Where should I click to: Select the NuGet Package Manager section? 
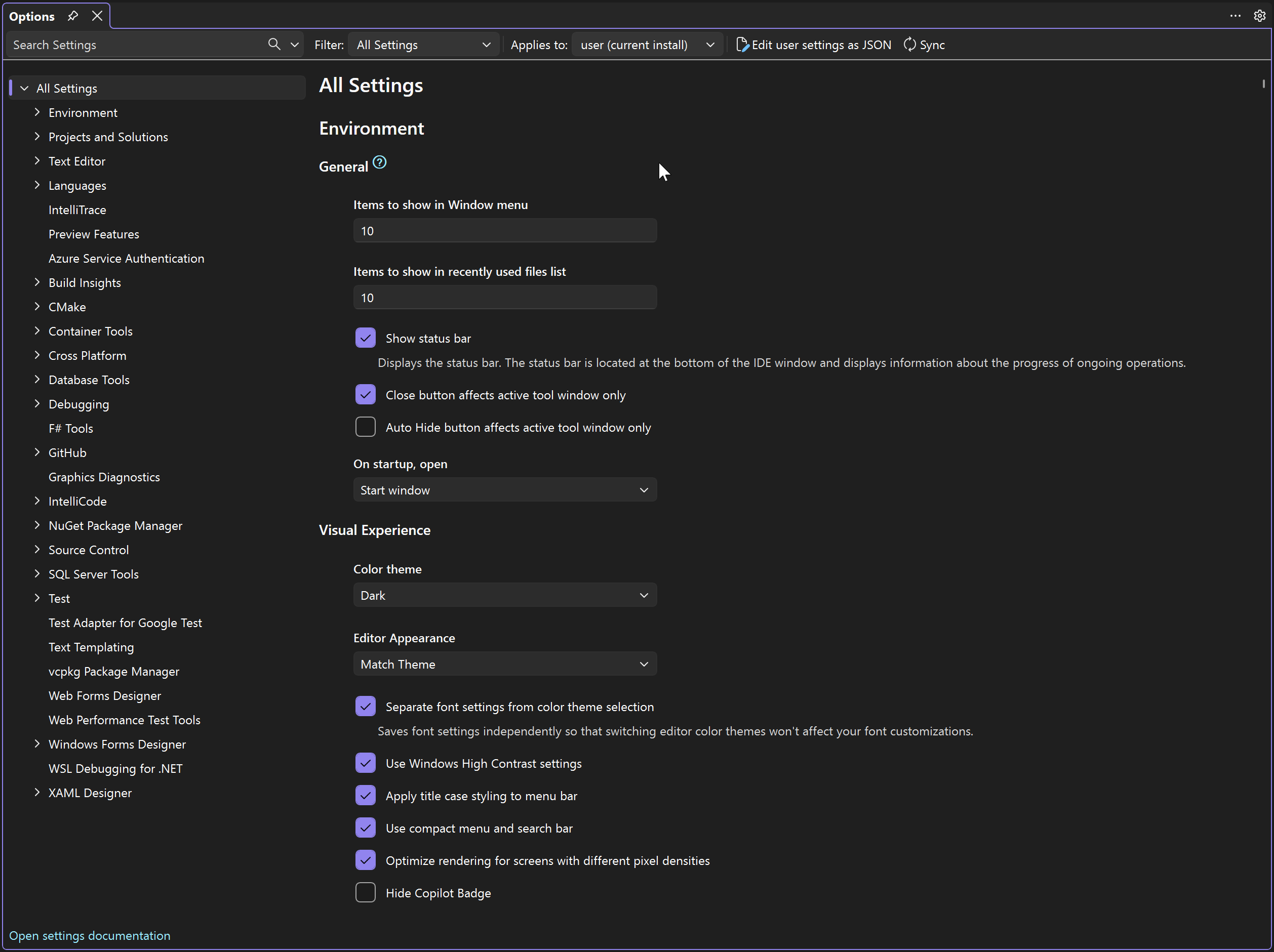(x=114, y=525)
